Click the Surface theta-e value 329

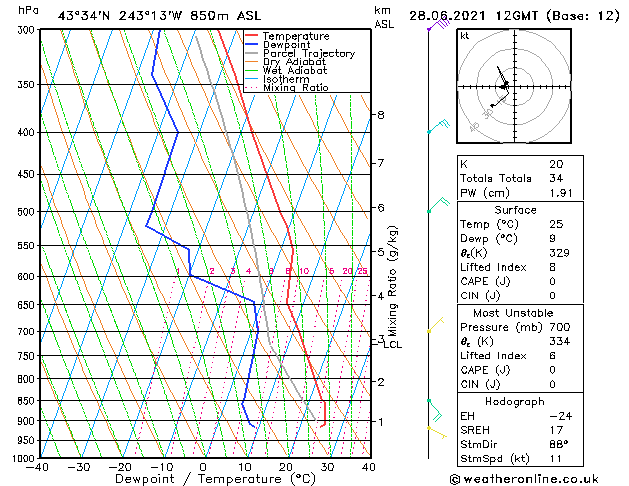pyautogui.click(x=560, y=253)
